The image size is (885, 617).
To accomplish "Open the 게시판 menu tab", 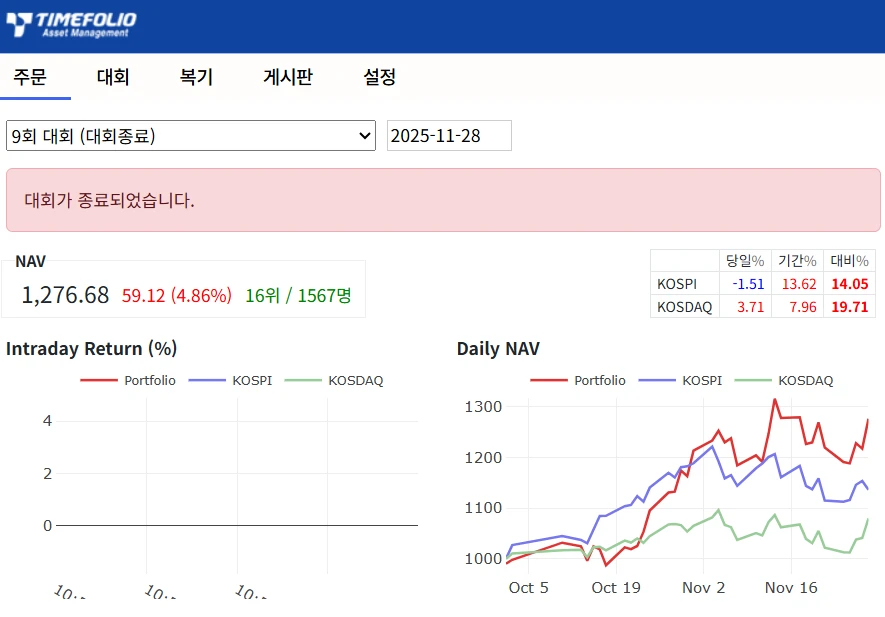I will click(x=288, y=77).
